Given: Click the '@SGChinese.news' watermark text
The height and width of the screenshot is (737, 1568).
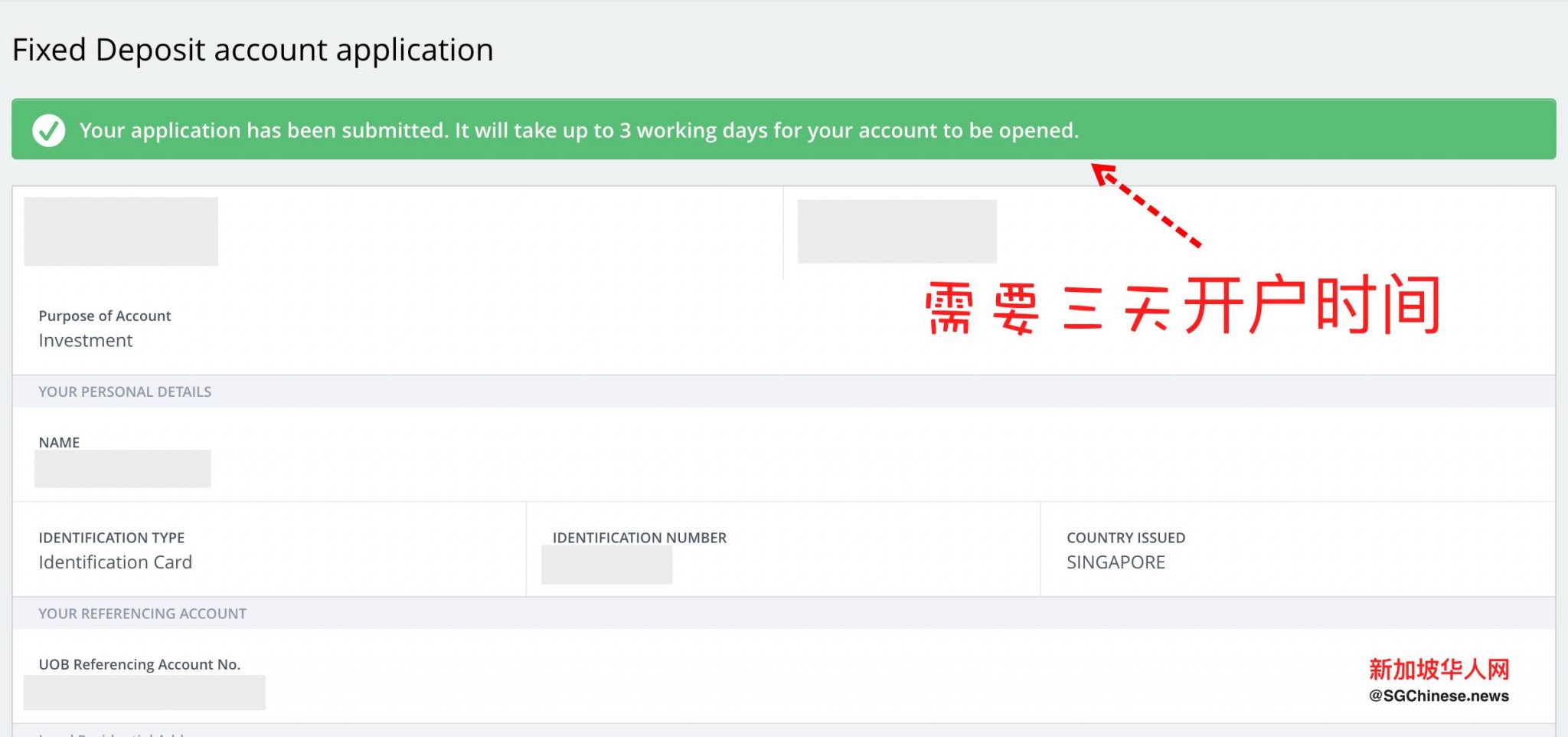Looking at the screenshot, I should click(1439, 696).
